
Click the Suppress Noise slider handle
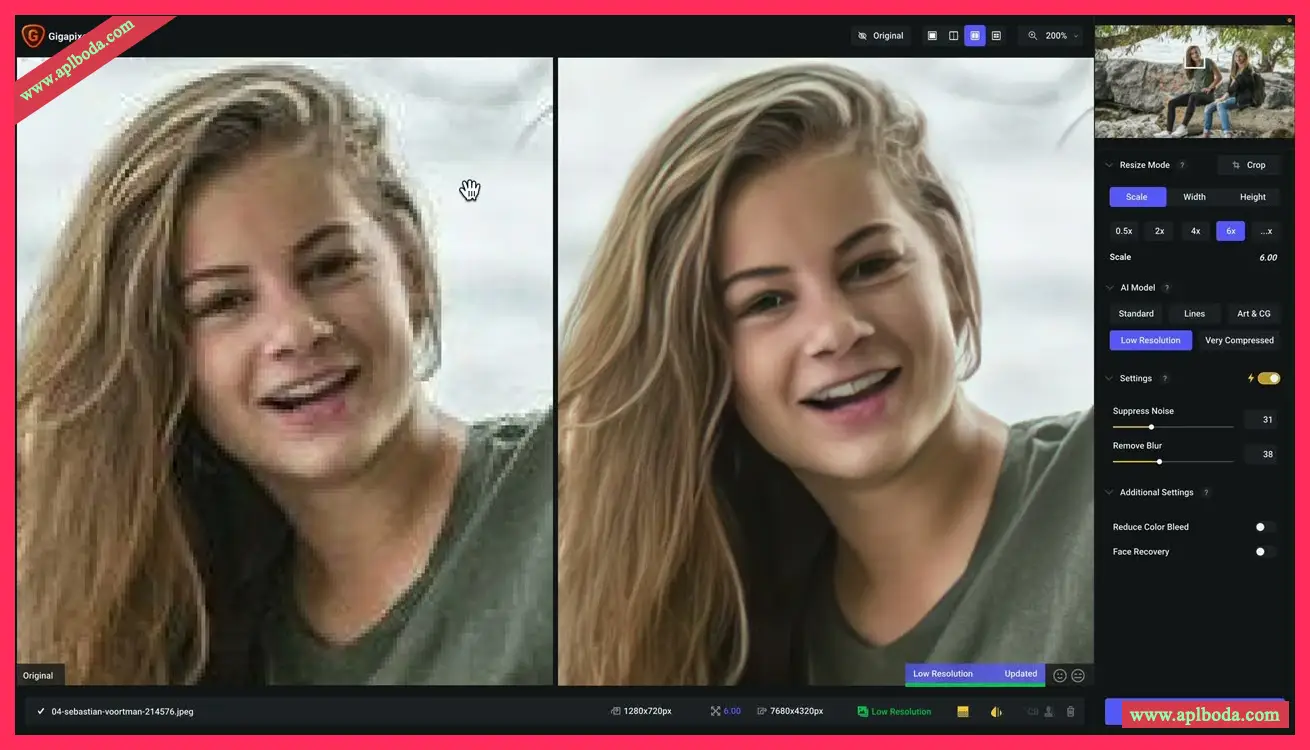[1151, 427]
